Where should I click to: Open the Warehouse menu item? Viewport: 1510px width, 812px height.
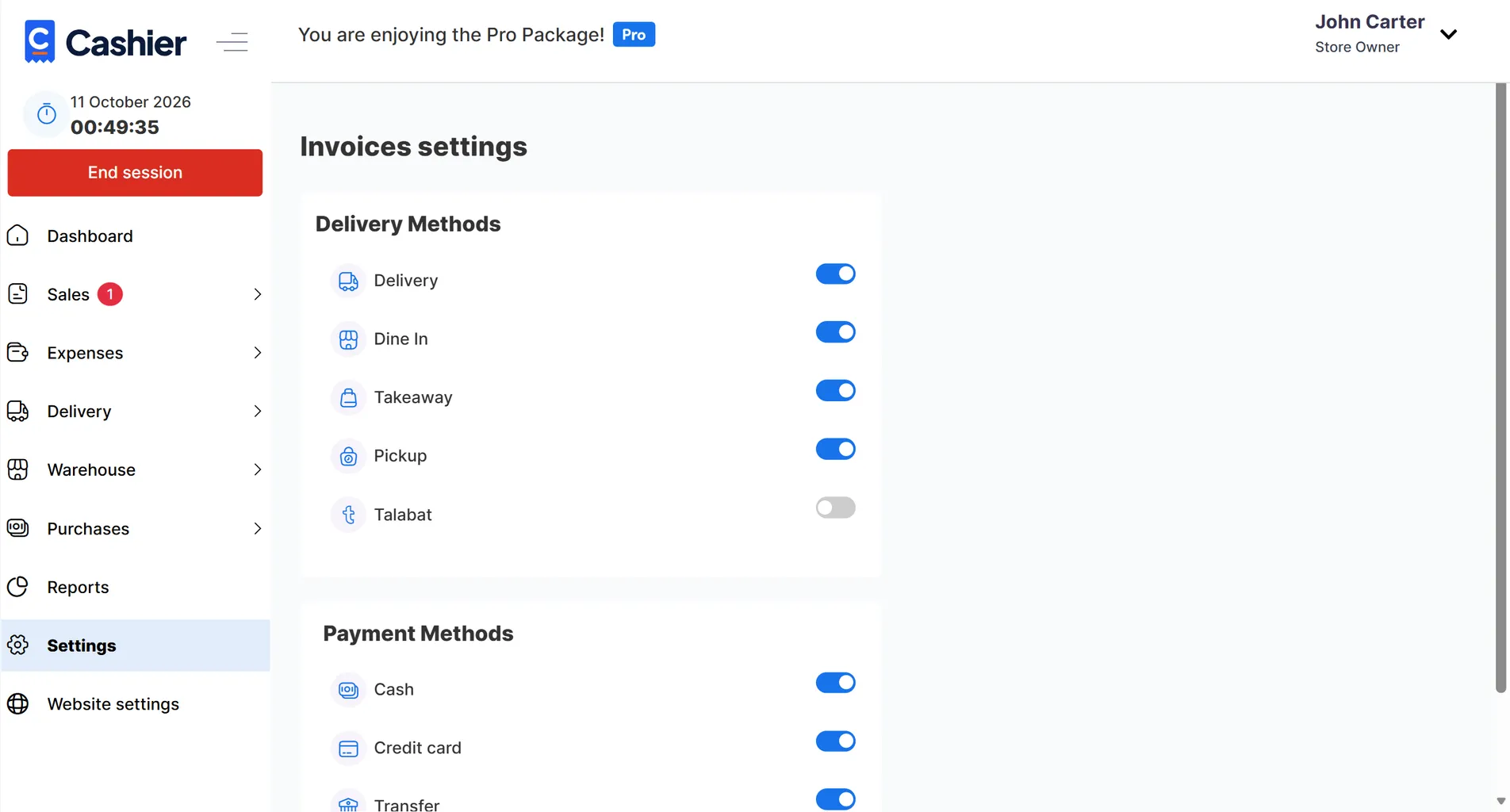(x=135, y=469)
